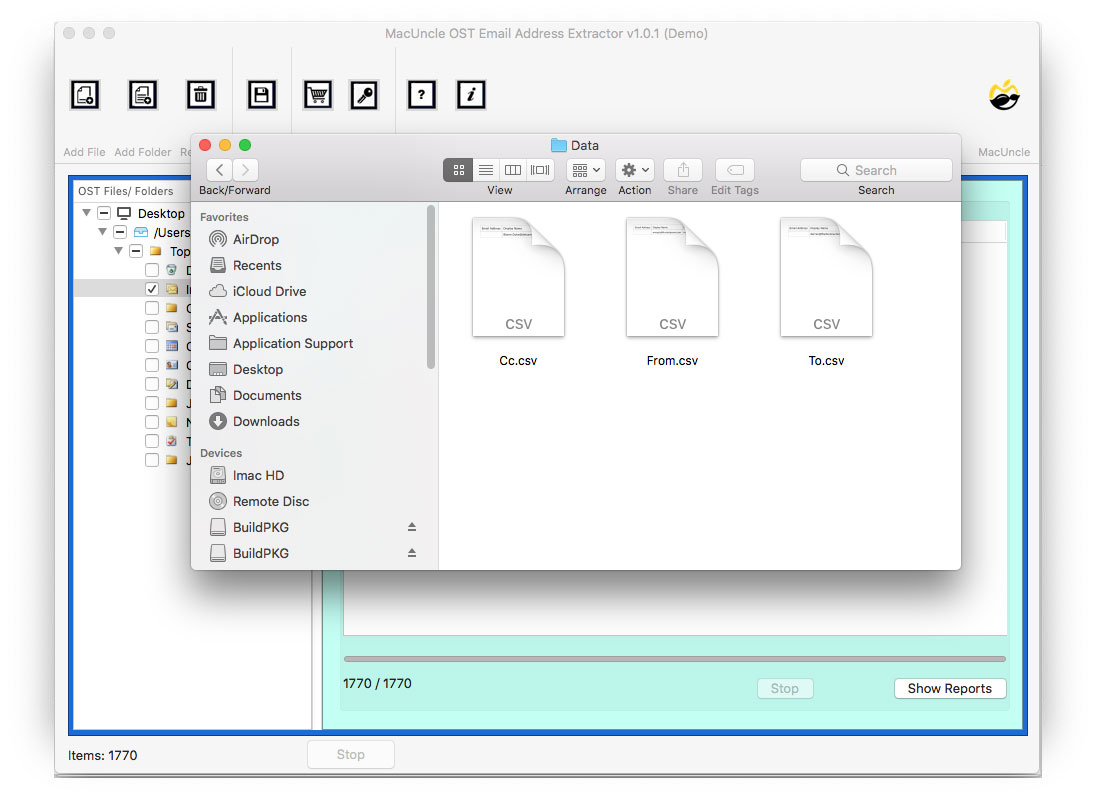Screen dimensions: 1096x799
Task: Click the Stop button beside Show Reports
Action: click(x=785, y=689)
